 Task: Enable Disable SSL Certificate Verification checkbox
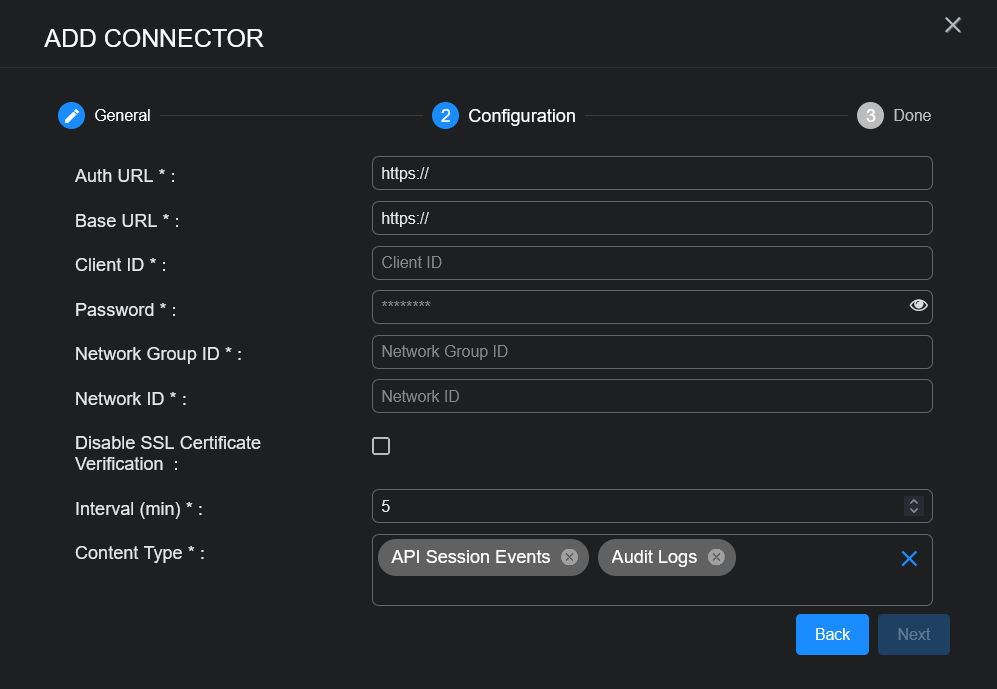381,446
